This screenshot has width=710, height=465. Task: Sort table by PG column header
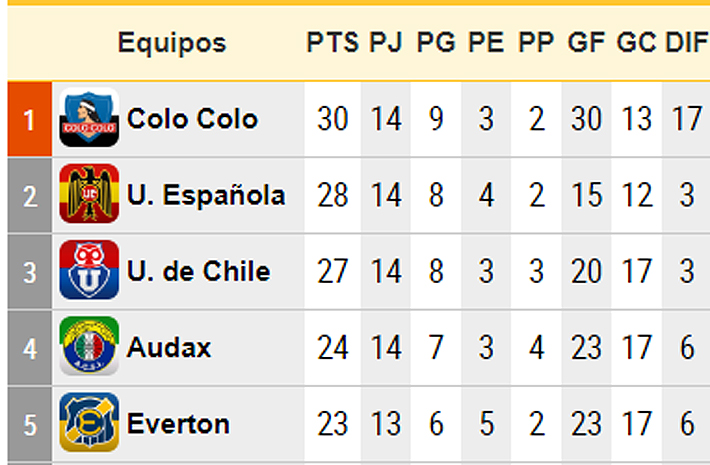tap(436, 43)
